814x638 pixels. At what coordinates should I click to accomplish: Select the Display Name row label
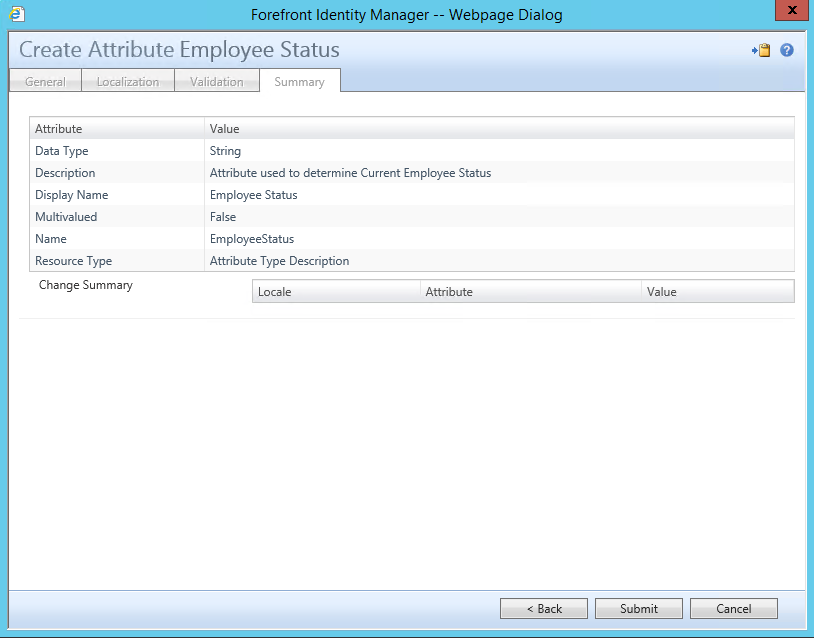[72, 195]
